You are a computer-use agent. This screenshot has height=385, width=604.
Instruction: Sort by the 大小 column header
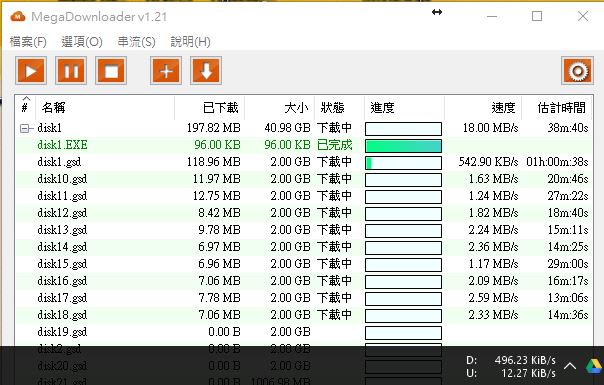(x=280, y=107)
